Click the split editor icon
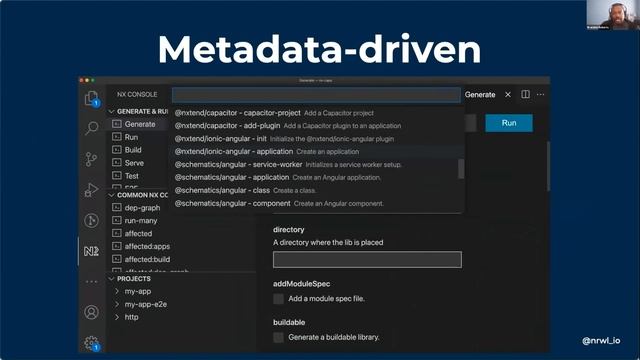Image resolution: width=640 pixels, height=360 pixels. click(525, 94)
